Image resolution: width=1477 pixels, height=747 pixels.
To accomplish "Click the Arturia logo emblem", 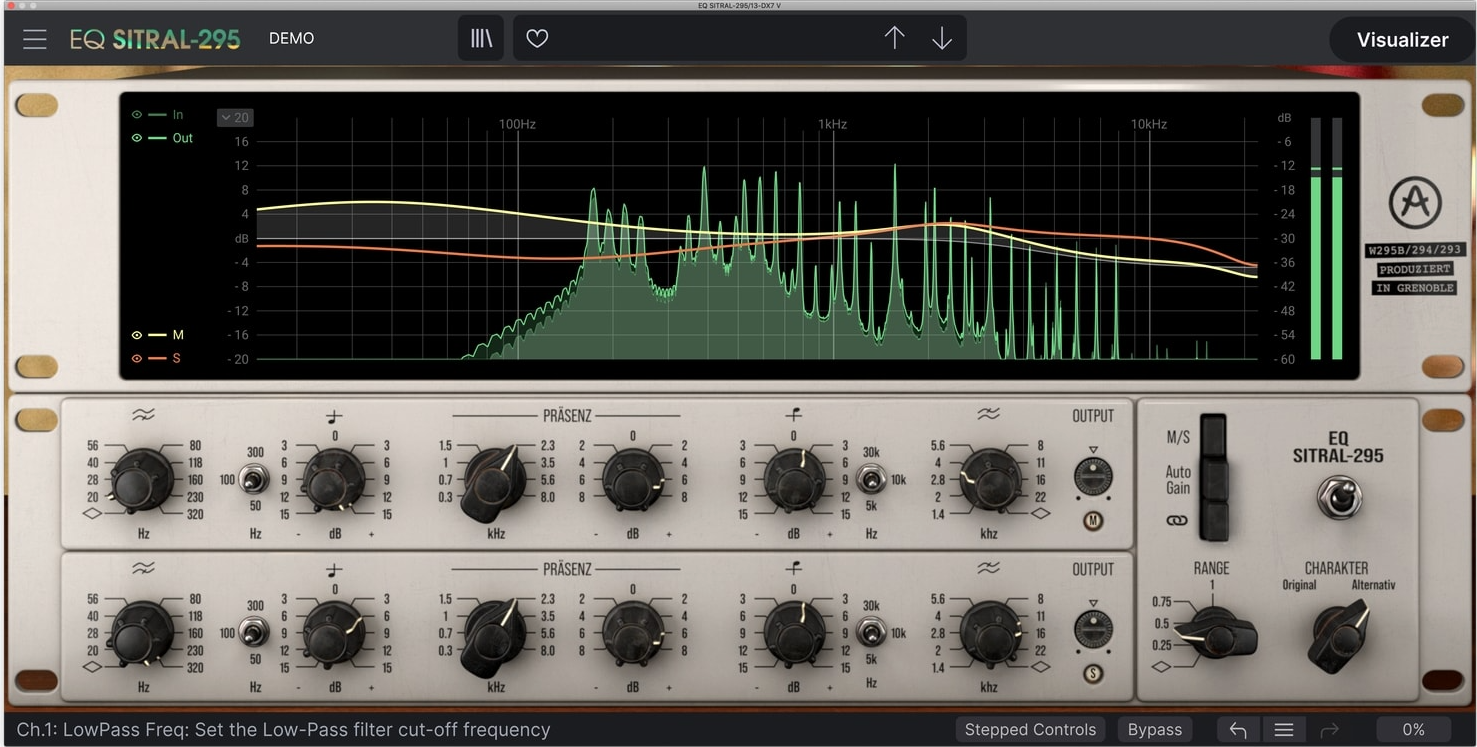I will tap(1415, 203).
